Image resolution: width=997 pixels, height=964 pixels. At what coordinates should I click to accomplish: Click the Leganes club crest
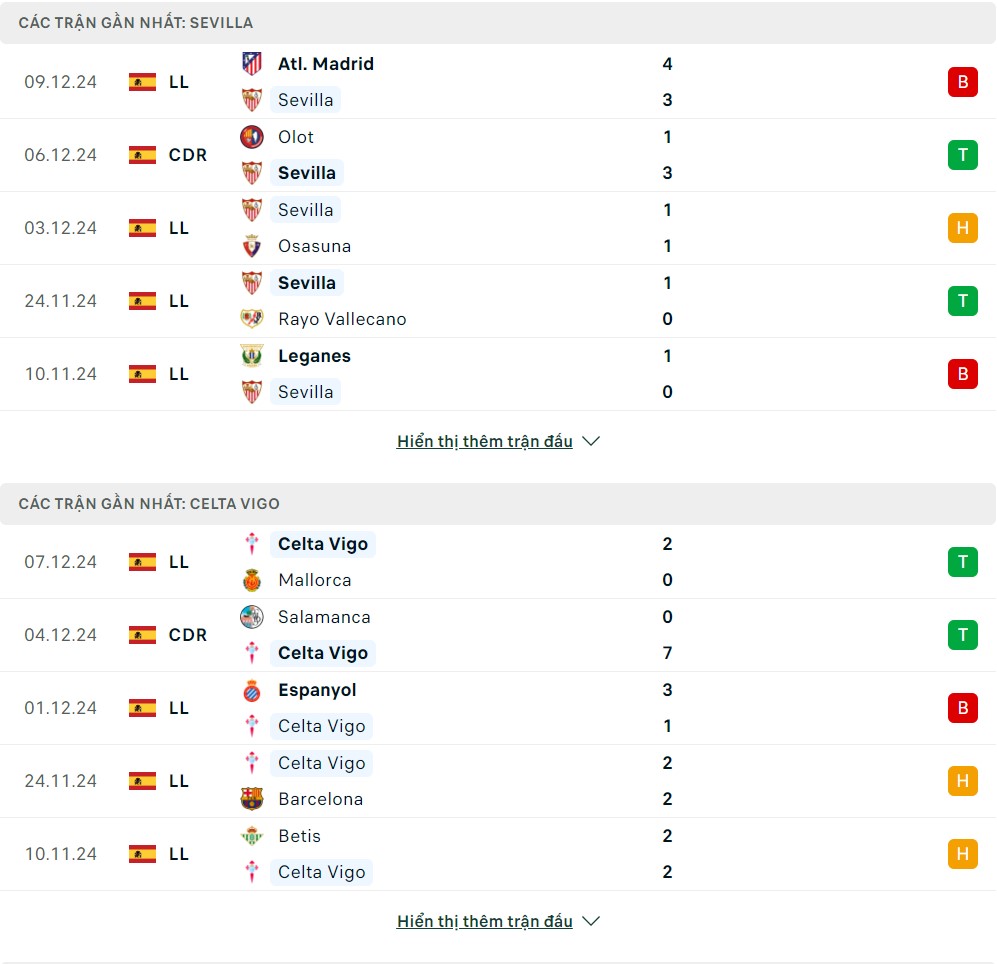click(x=252, y=356)
